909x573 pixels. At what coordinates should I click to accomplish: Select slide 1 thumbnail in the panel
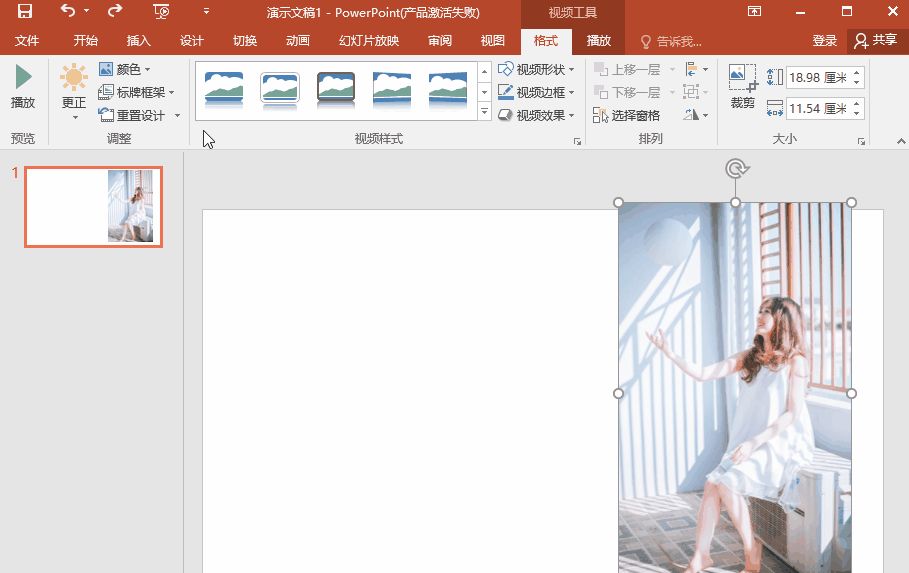coord(93,206)
